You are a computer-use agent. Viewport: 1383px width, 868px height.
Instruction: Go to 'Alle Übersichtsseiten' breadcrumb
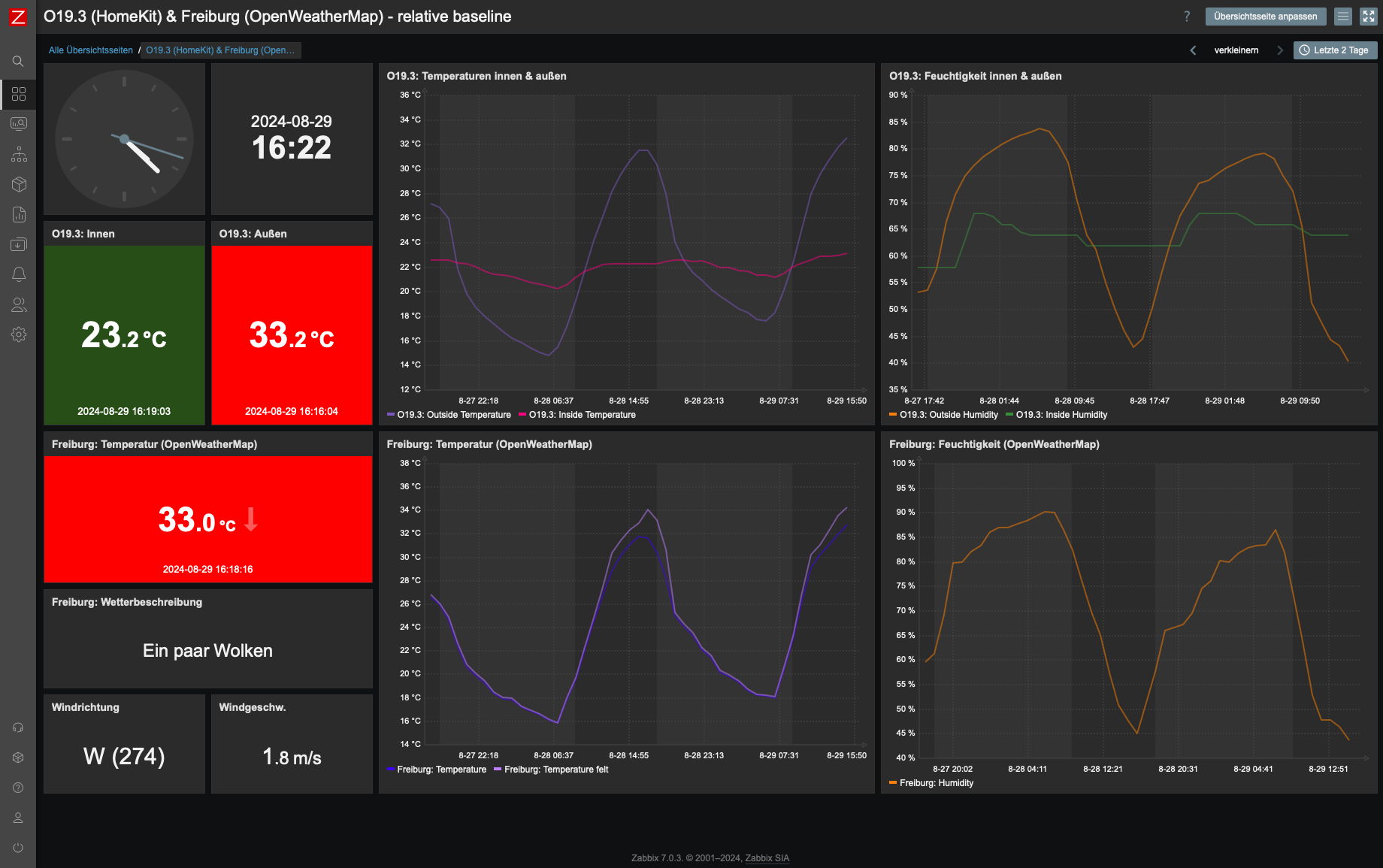90,50
